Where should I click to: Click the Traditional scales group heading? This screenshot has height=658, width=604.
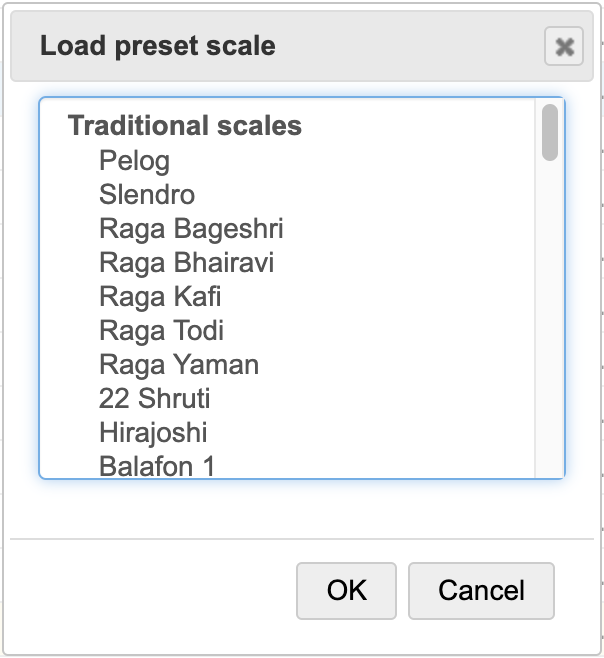tap(184, 126)
